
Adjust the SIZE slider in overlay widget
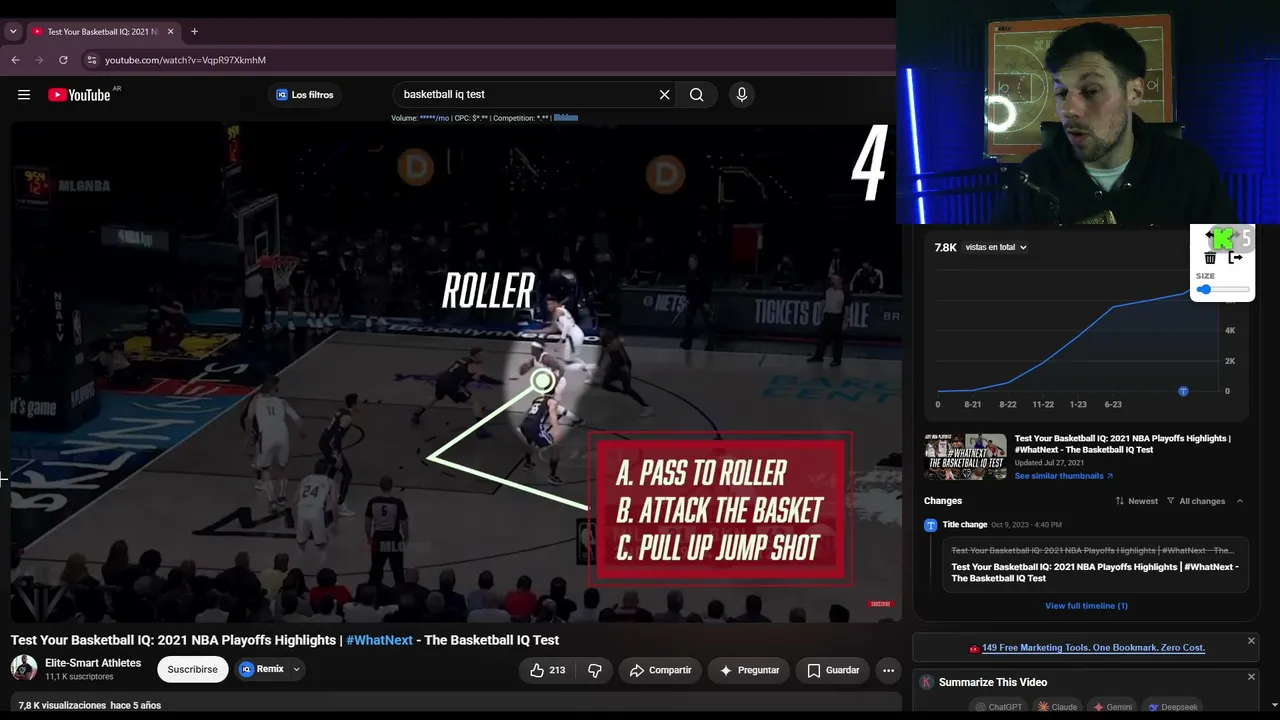pos(1223,290)
